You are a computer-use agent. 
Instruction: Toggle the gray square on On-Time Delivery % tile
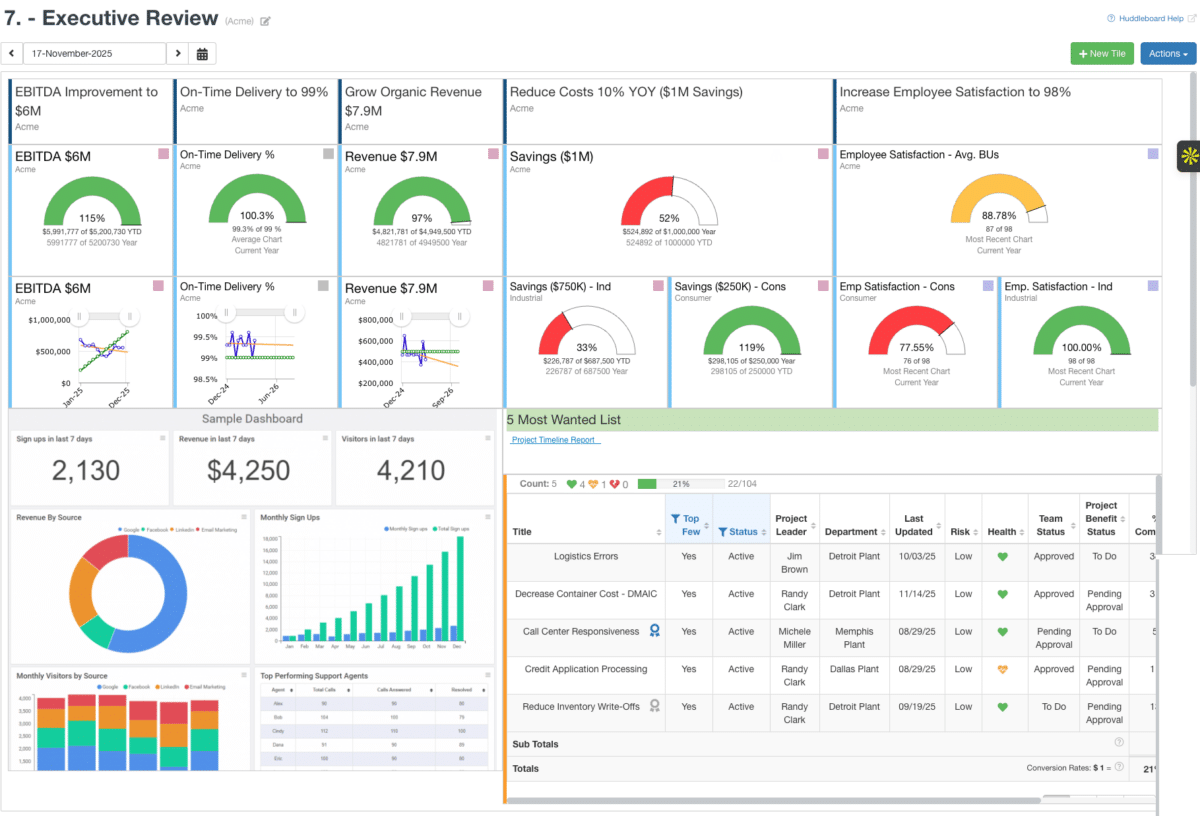click(327, 154)
